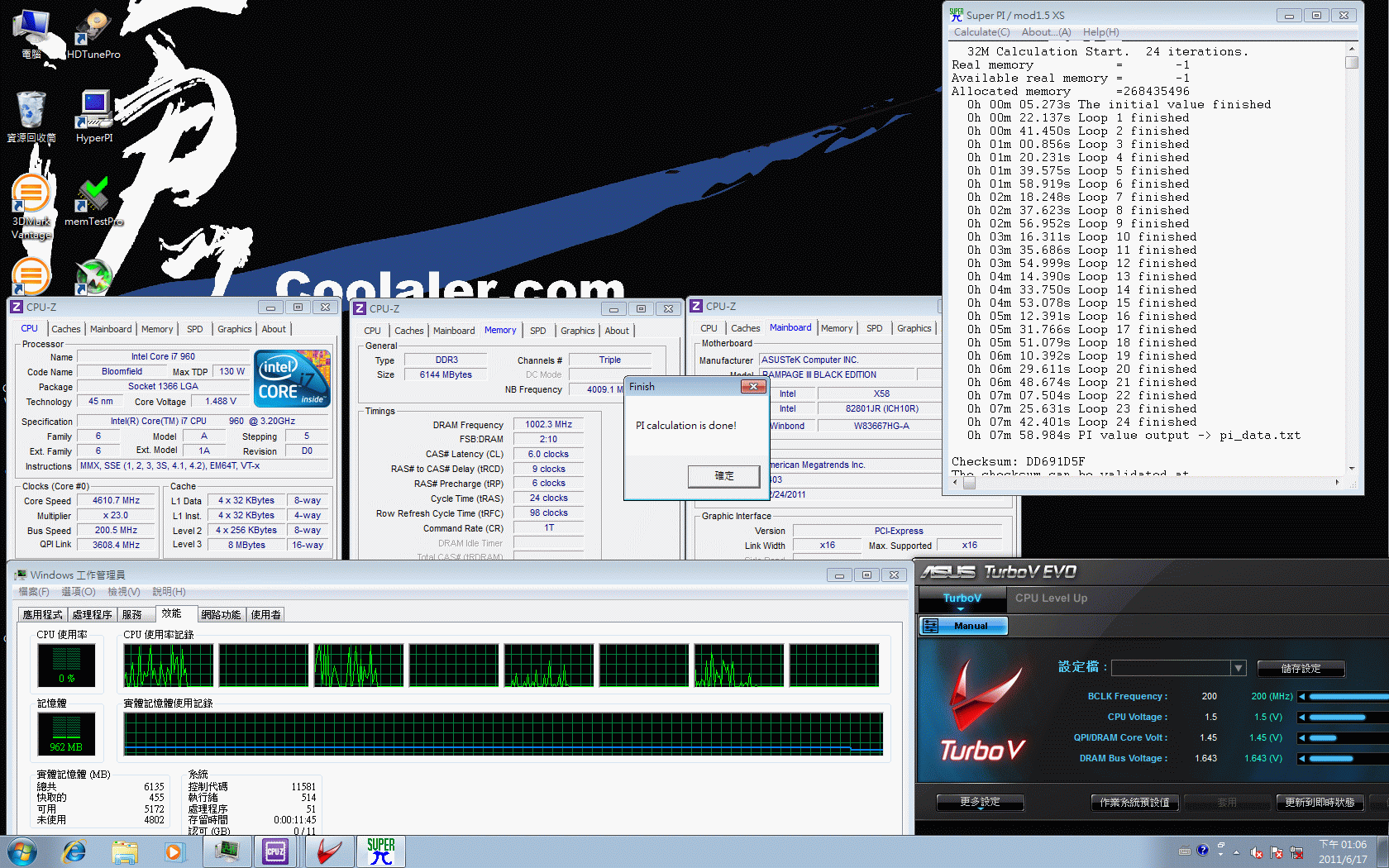Open the Computer desktop icon

point(31,35)
